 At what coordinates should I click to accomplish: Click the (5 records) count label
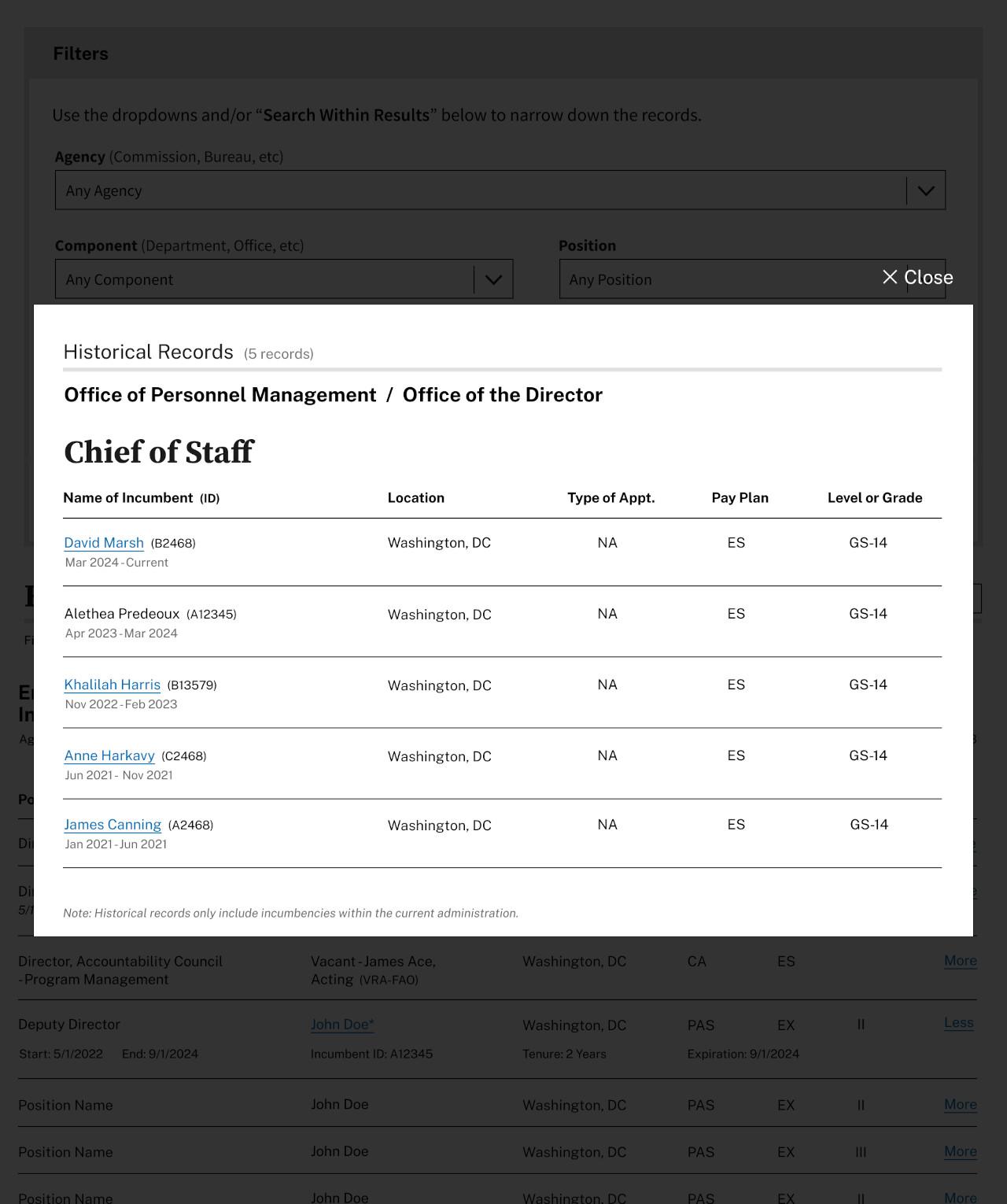coord(278,354)
